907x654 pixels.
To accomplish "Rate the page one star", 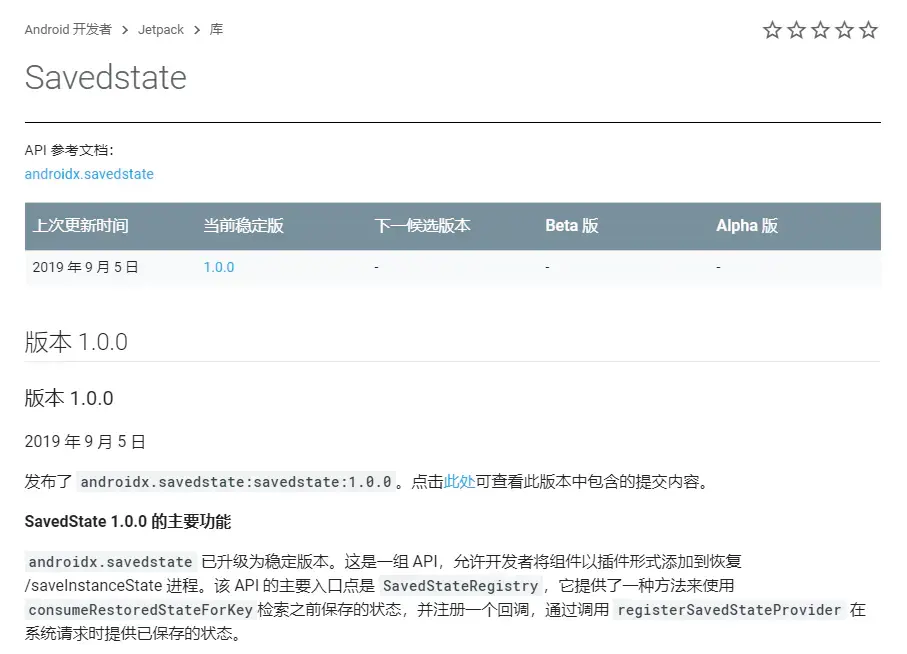I will [772, 29].
